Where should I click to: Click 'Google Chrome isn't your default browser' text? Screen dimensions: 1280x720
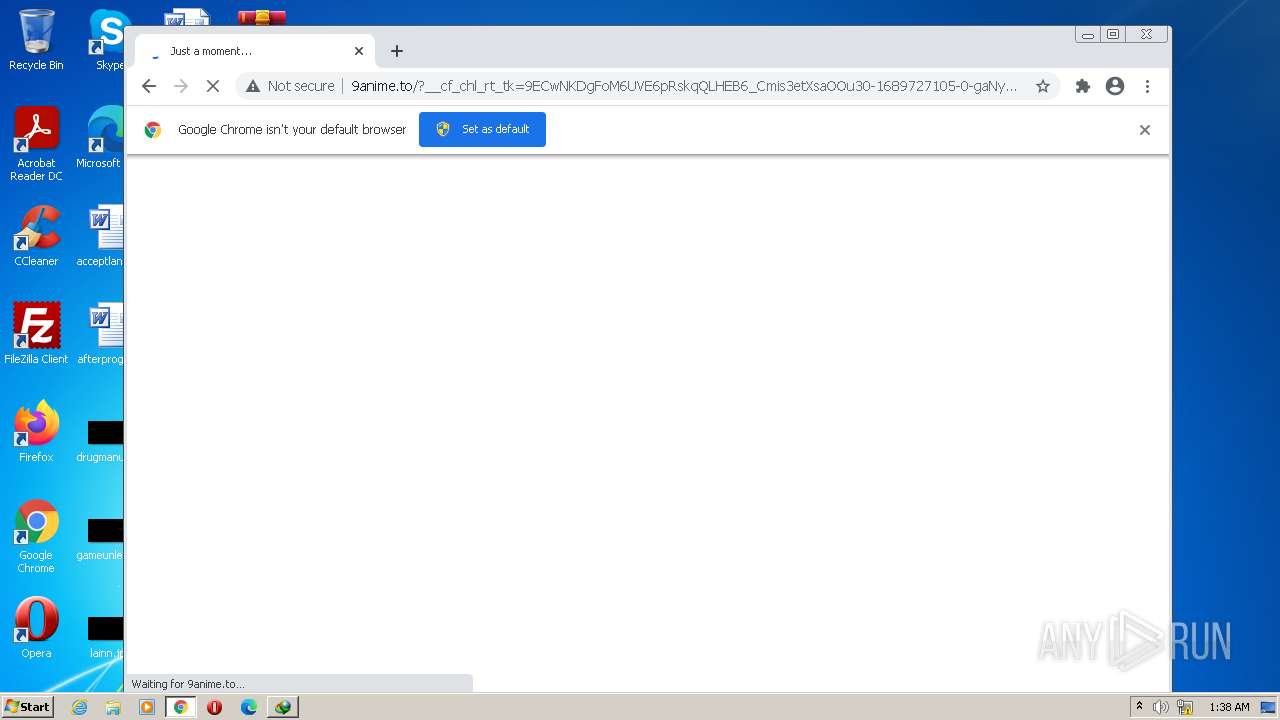click(292, 130)
